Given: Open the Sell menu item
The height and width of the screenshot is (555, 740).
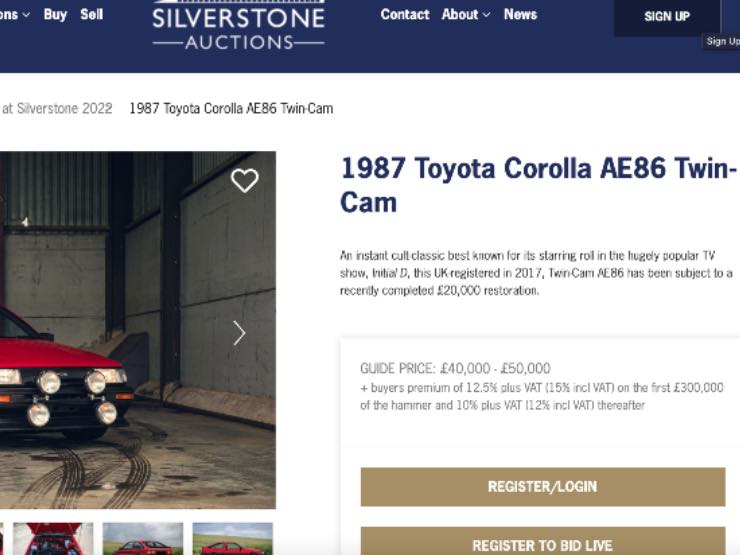Looking at the screenshot, I should pyautogui.click(x=92, y=15).
